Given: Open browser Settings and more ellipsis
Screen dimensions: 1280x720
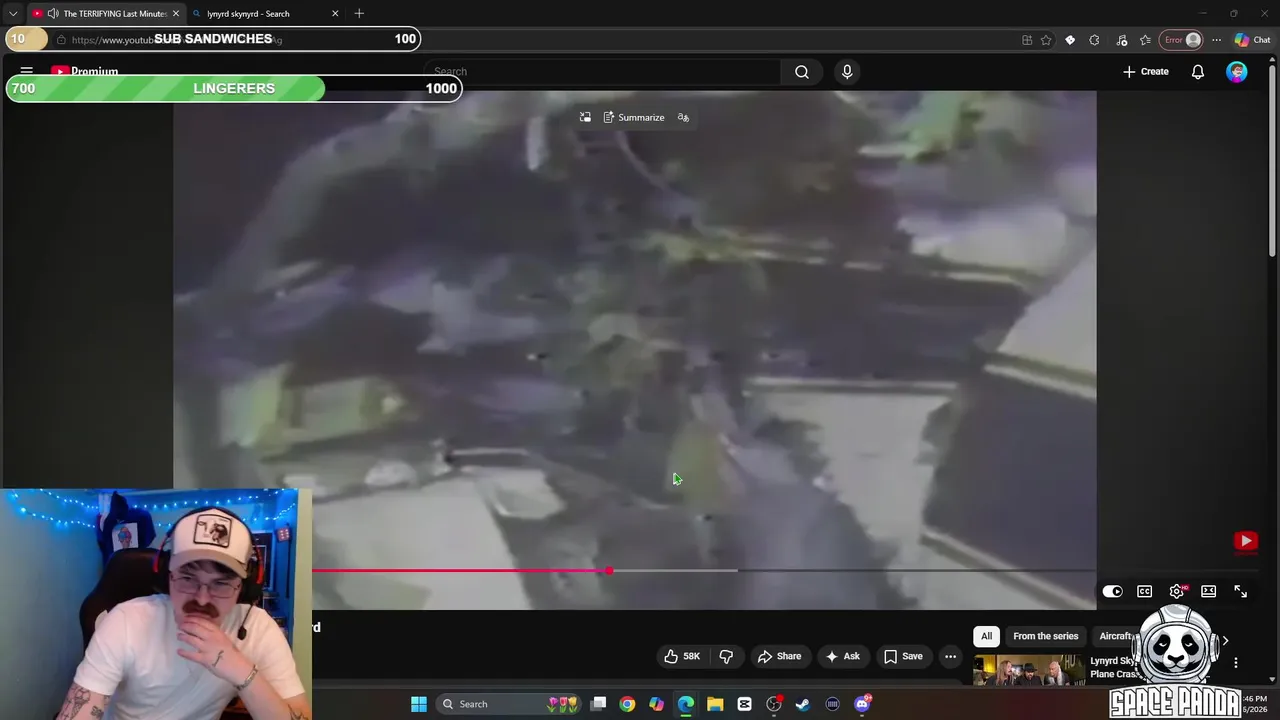Looking at the screenshot, I should click(x=1216, y=40).
